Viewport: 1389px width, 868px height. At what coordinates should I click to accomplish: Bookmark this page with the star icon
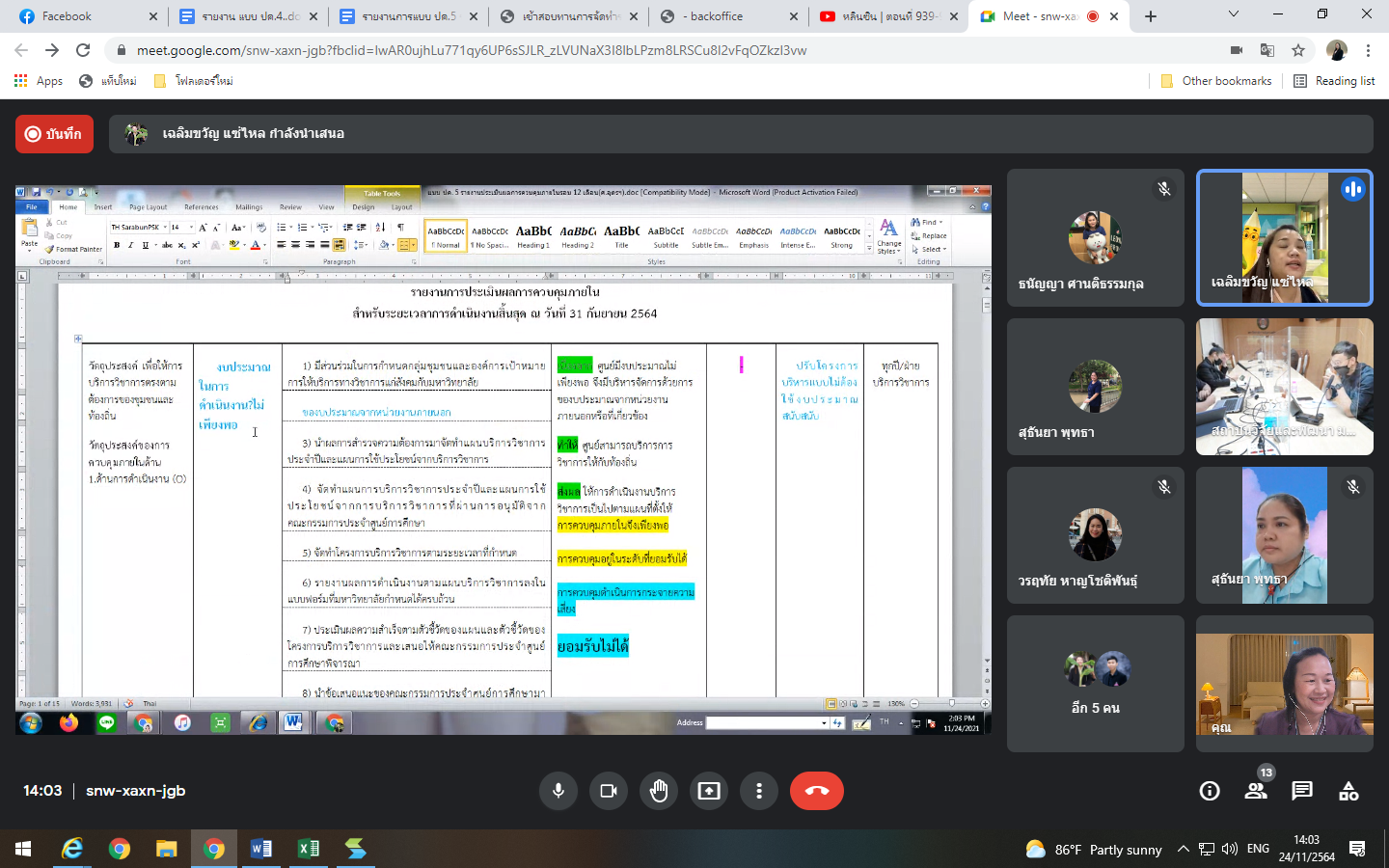[x=1298, y=50]
